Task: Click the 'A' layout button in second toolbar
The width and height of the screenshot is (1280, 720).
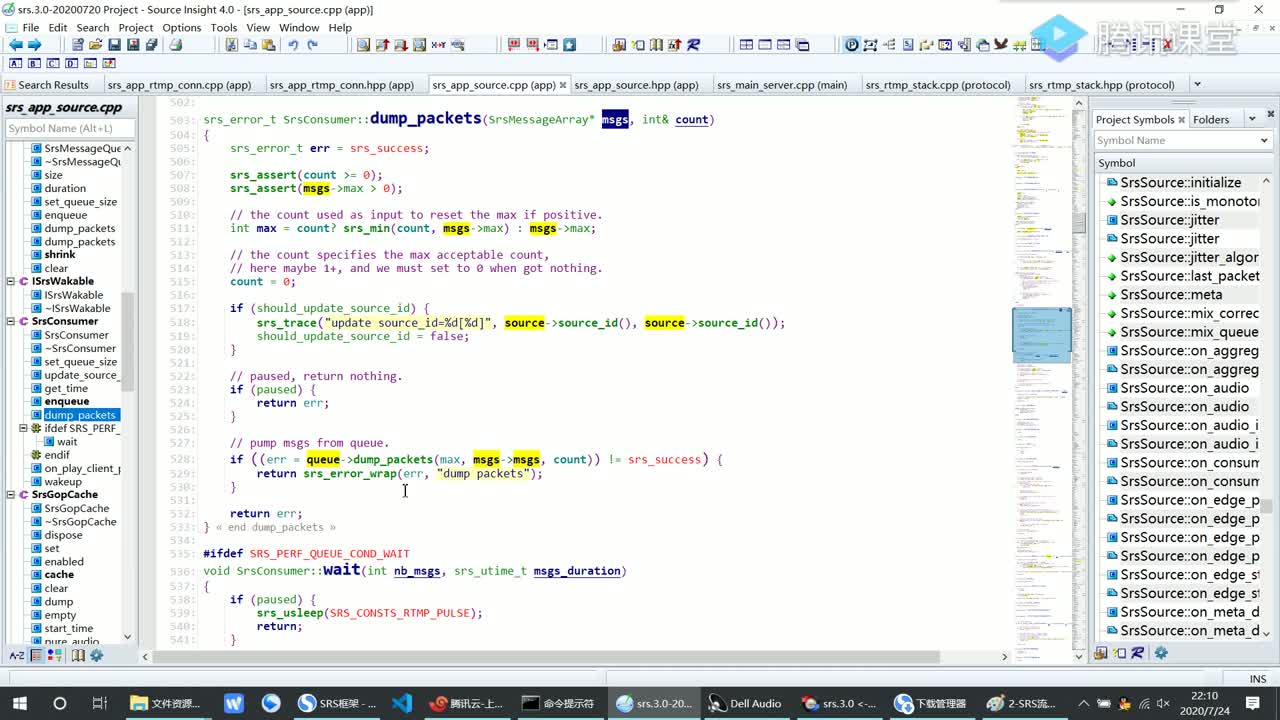Action: pyautogui.click(x=16, y=64)
